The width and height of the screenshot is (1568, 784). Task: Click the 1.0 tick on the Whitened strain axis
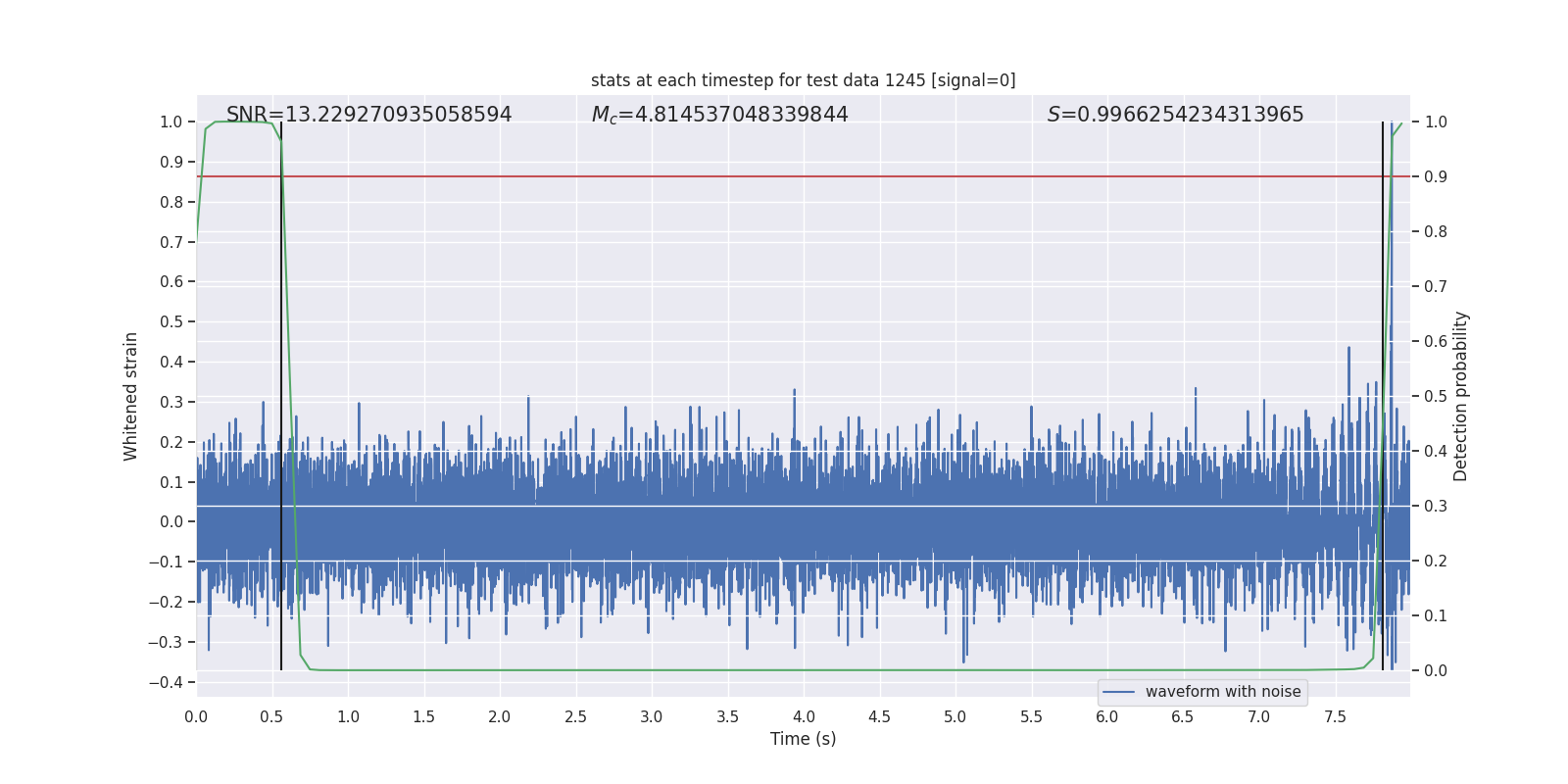pos(171,122)
